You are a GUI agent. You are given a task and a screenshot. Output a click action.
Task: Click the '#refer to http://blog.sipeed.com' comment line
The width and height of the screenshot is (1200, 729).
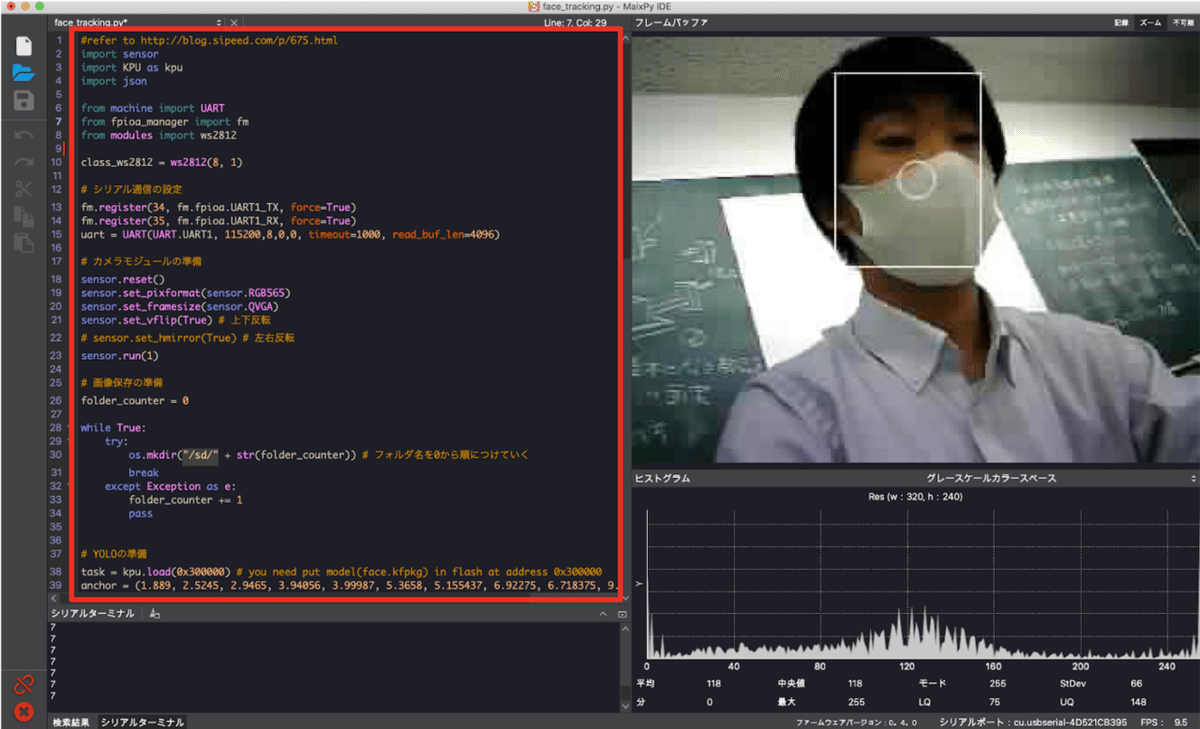(209, 41)
